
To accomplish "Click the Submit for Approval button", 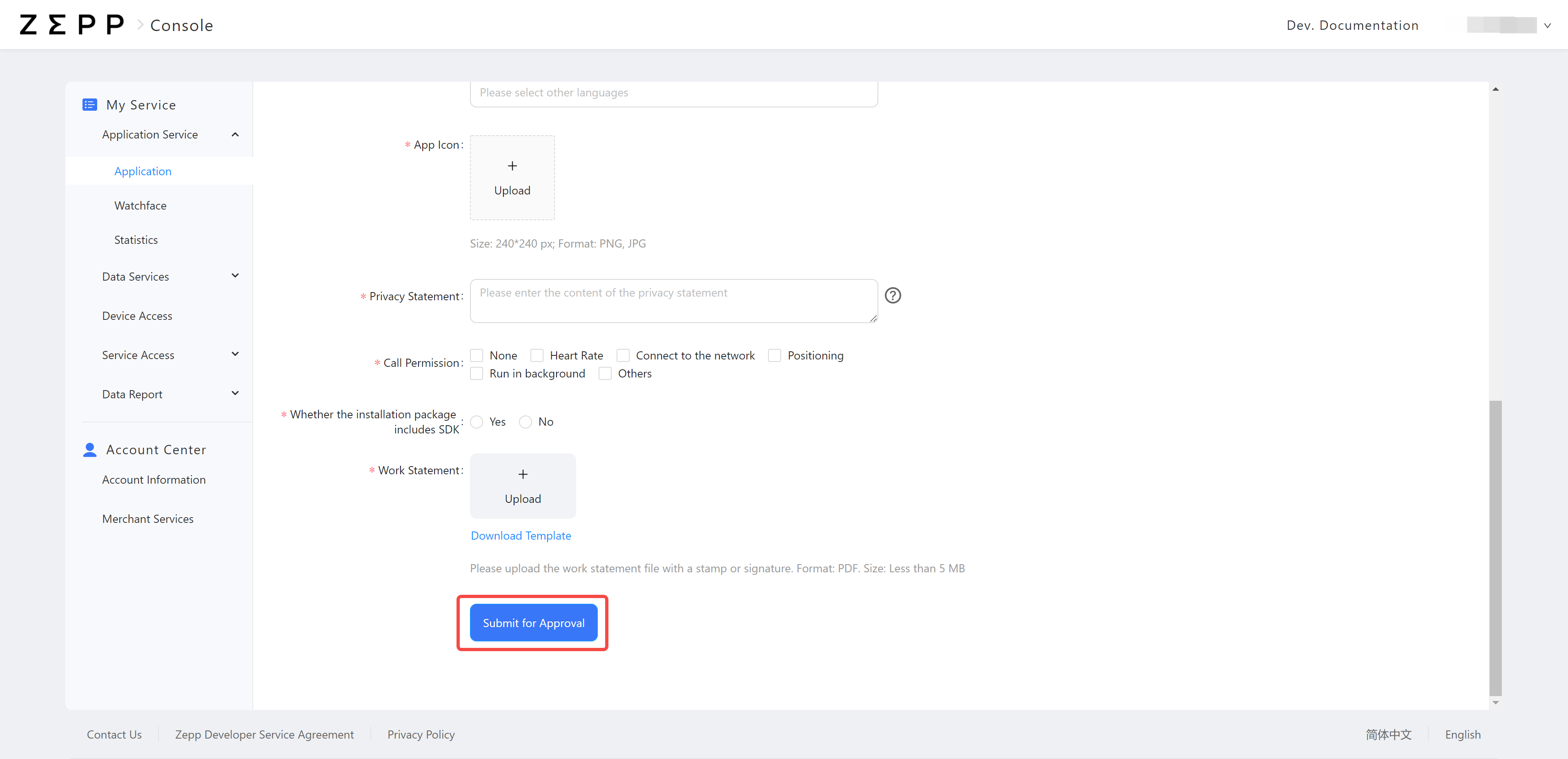I will 533,623.
